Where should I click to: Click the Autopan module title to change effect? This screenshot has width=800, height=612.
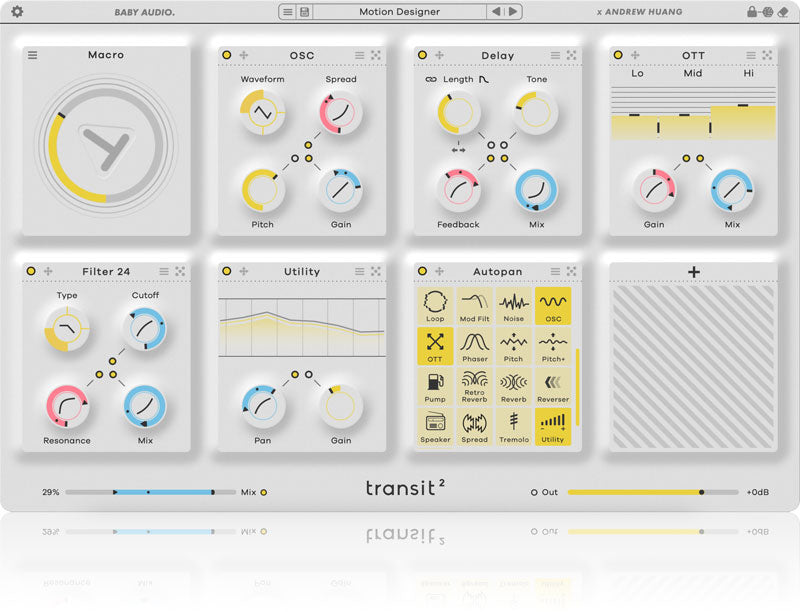[x=497, y=271]
